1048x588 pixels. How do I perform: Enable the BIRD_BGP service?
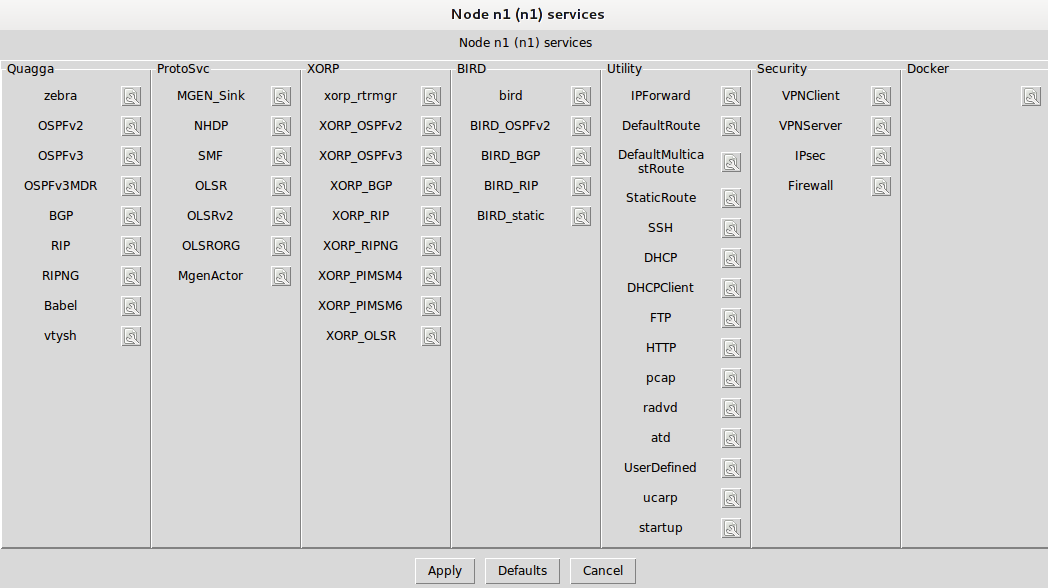(x=511, y=156)
